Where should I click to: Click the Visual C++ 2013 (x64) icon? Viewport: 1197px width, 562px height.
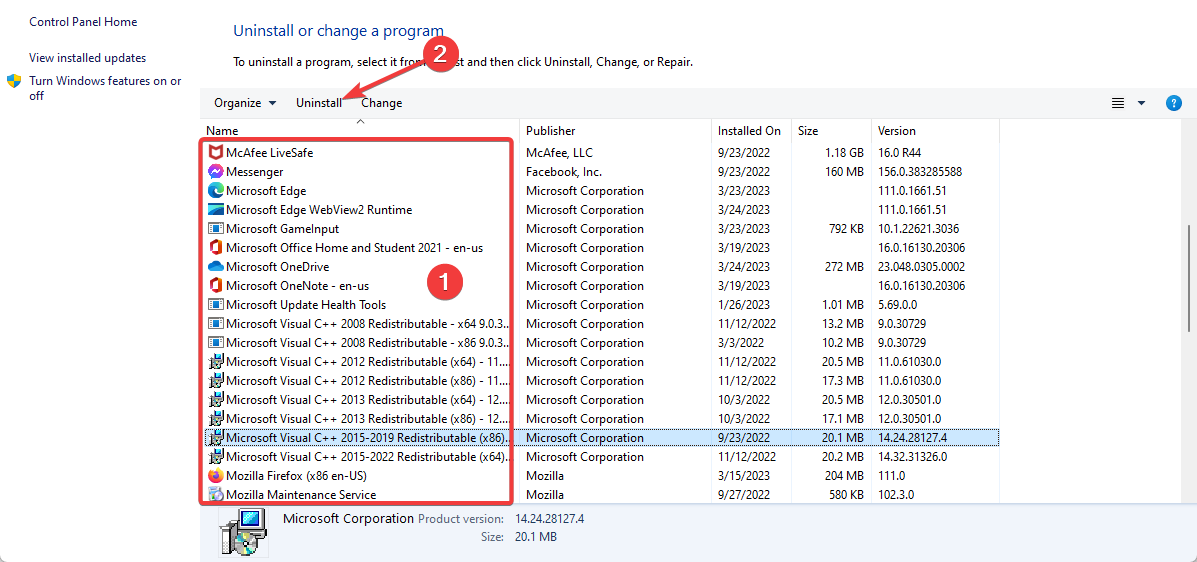[215, 399]
